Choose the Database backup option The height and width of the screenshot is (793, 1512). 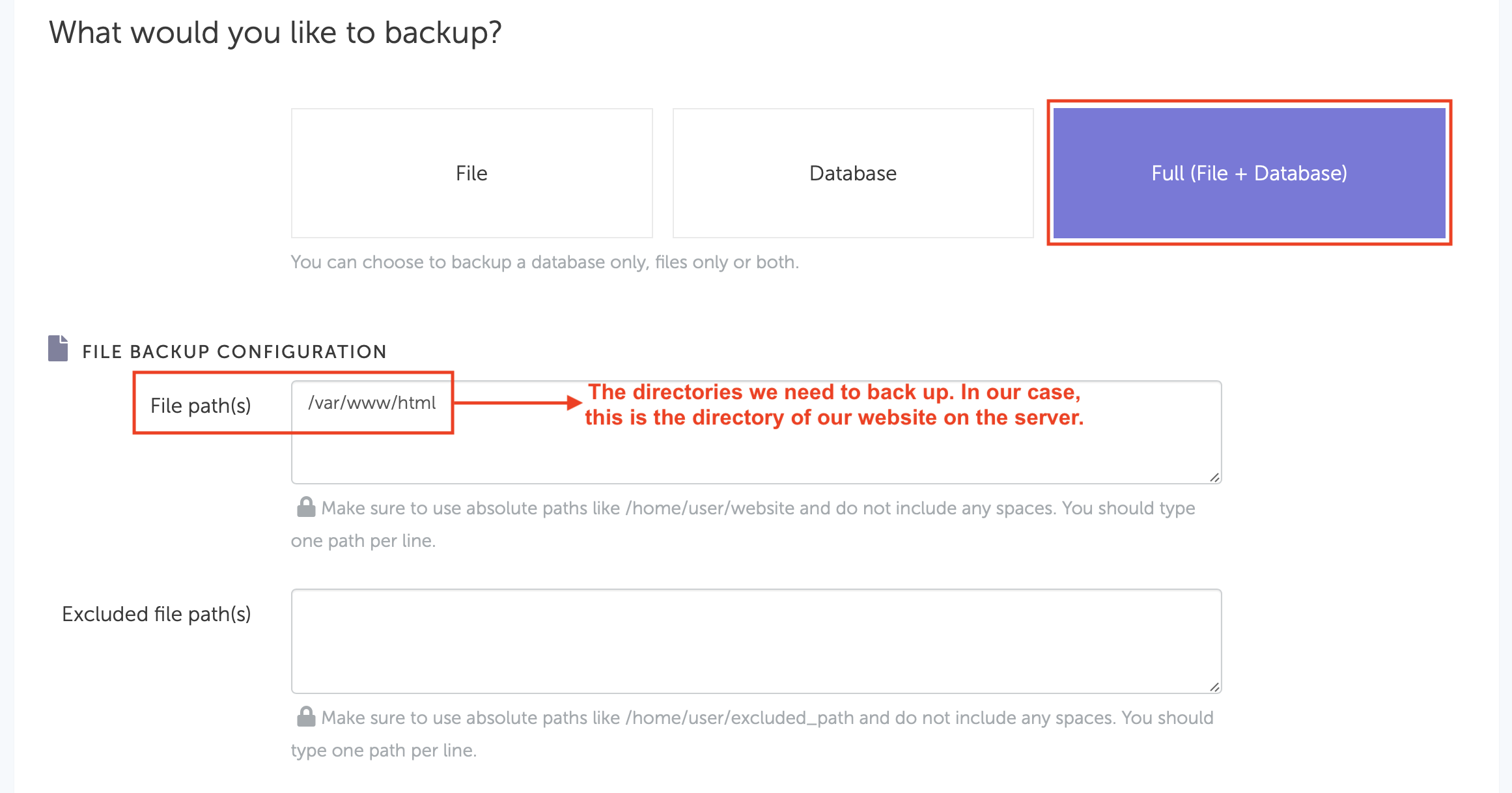(x=852, y=173)
